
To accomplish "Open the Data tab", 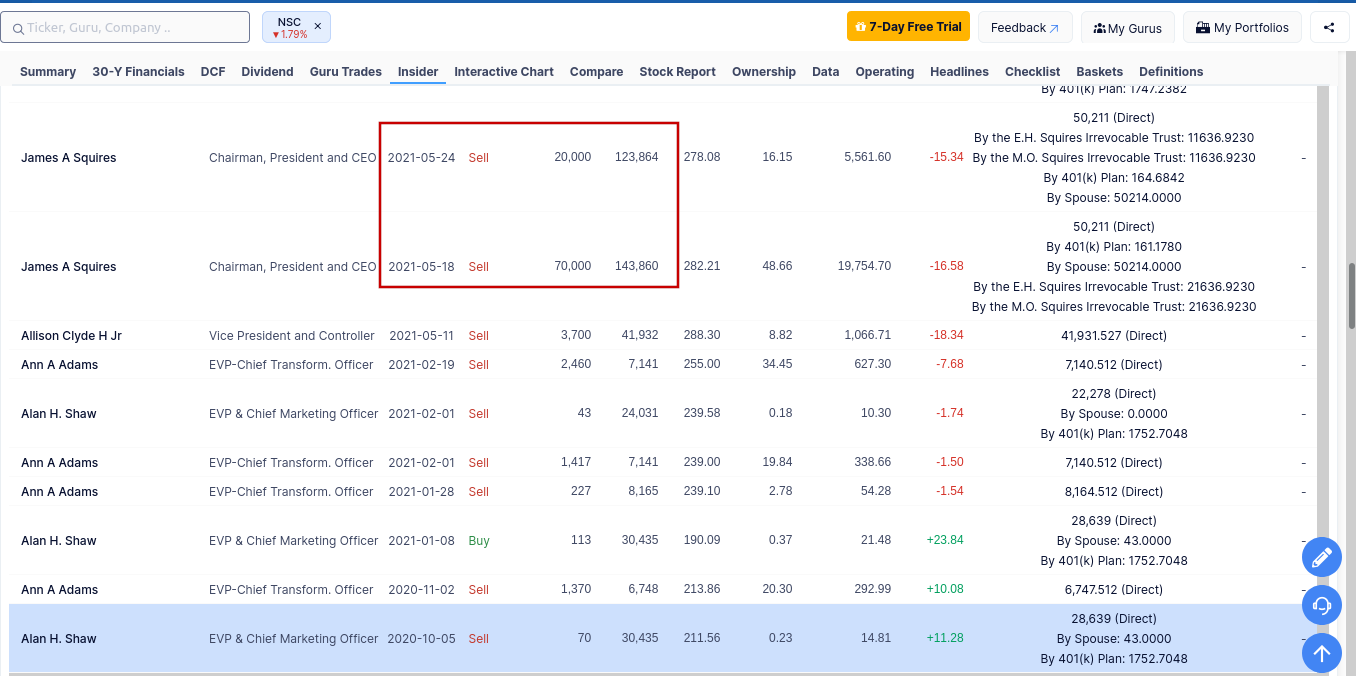I will pos(826,72).
